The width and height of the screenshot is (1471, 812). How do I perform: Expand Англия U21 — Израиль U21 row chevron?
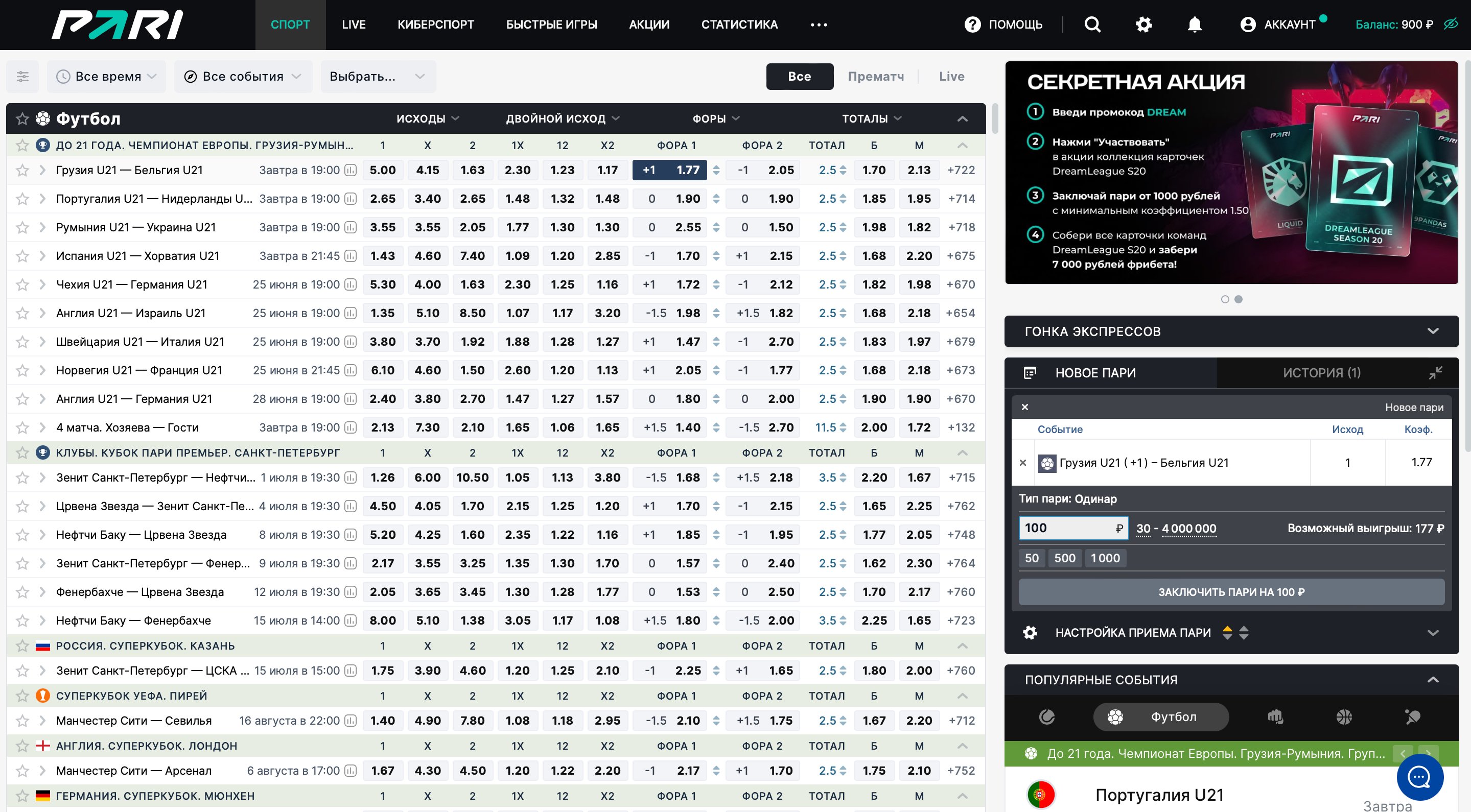43,313
